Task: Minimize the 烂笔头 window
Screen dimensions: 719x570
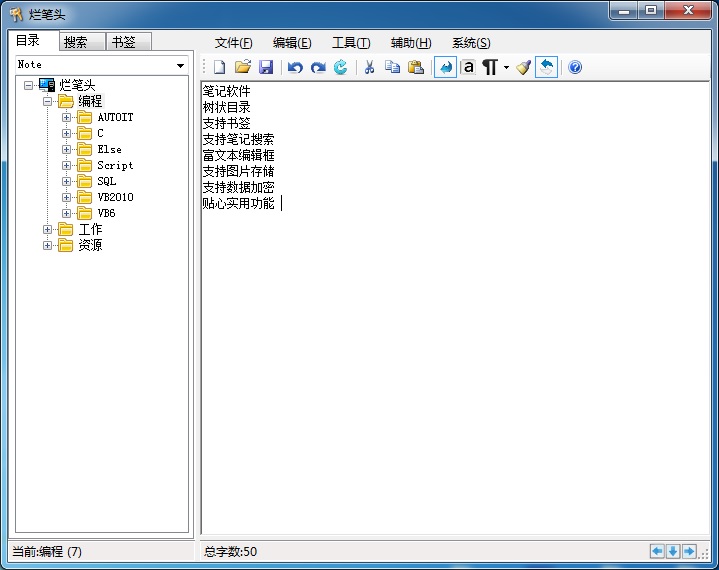Action: [x=624, y=11]
